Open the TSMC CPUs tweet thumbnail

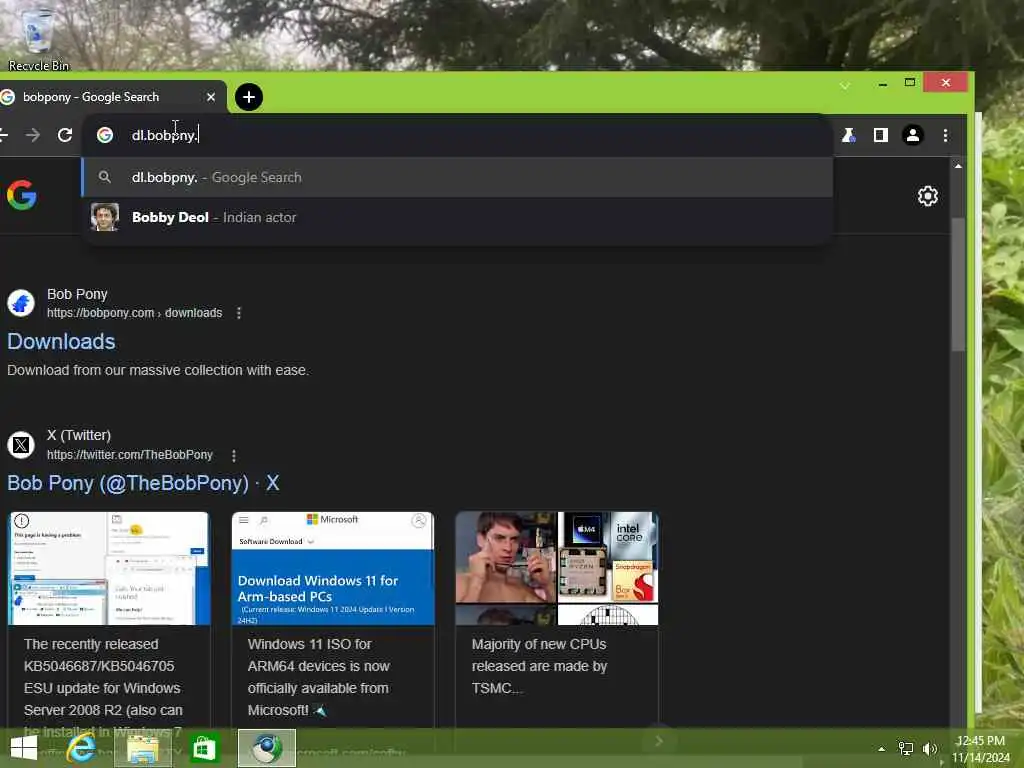(557, 568)
